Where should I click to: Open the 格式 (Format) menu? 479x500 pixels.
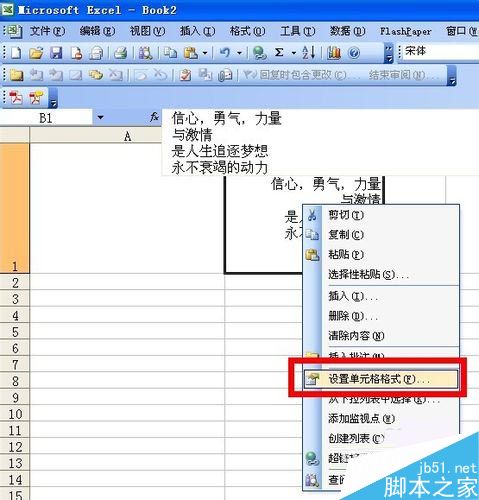tap(247, 31)
